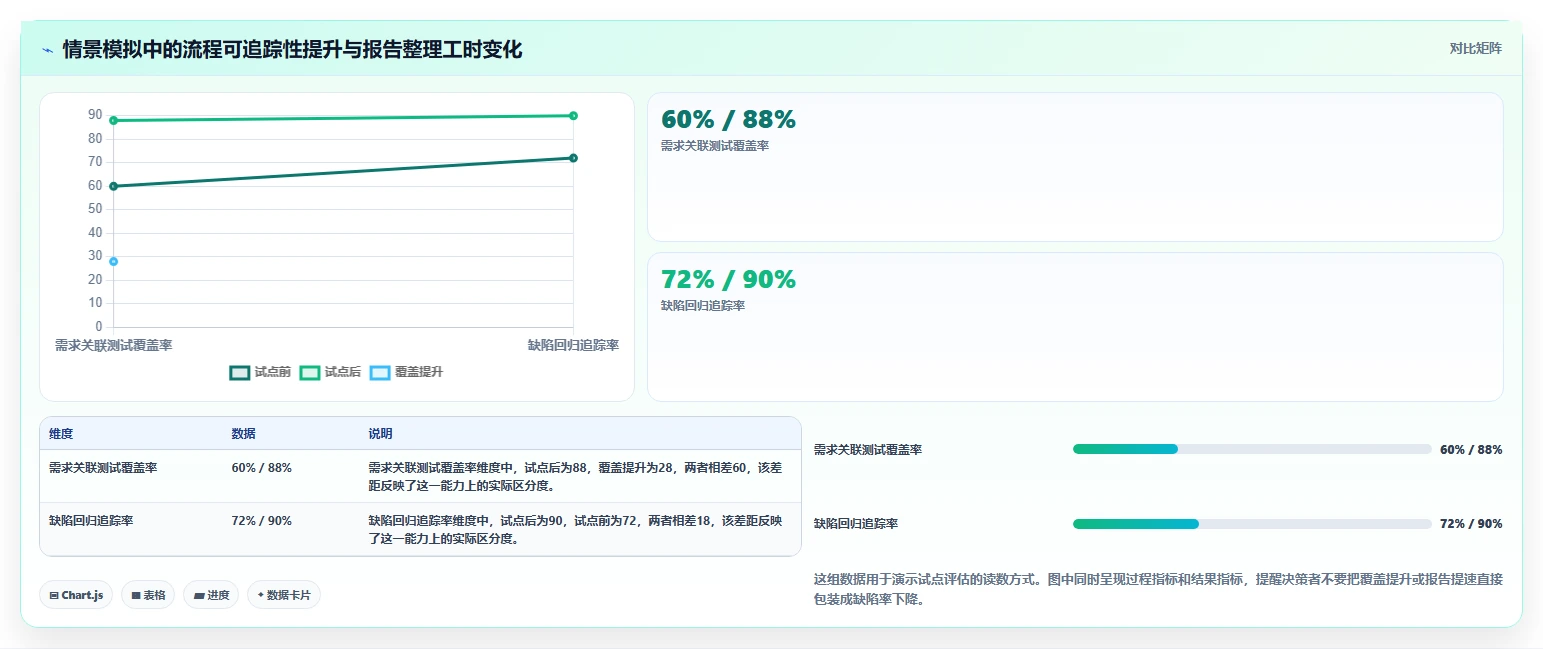Click the 试点前 dark green legend swatch
Image resolution: width=1543 pixels, height=649 pixels.
point(239,373)
